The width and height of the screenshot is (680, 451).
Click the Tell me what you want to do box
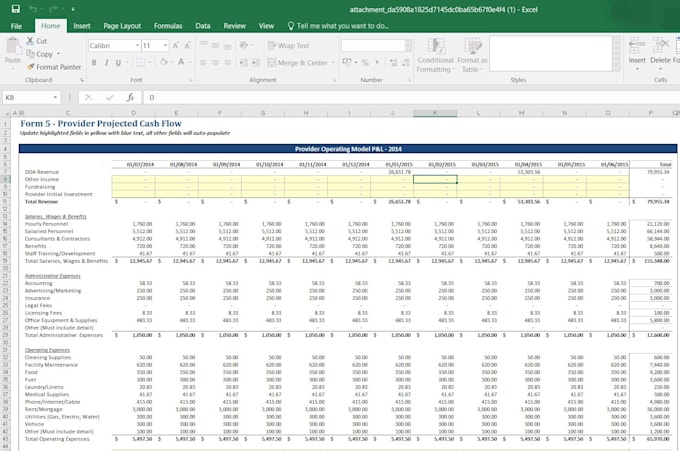tap(338, 26)
